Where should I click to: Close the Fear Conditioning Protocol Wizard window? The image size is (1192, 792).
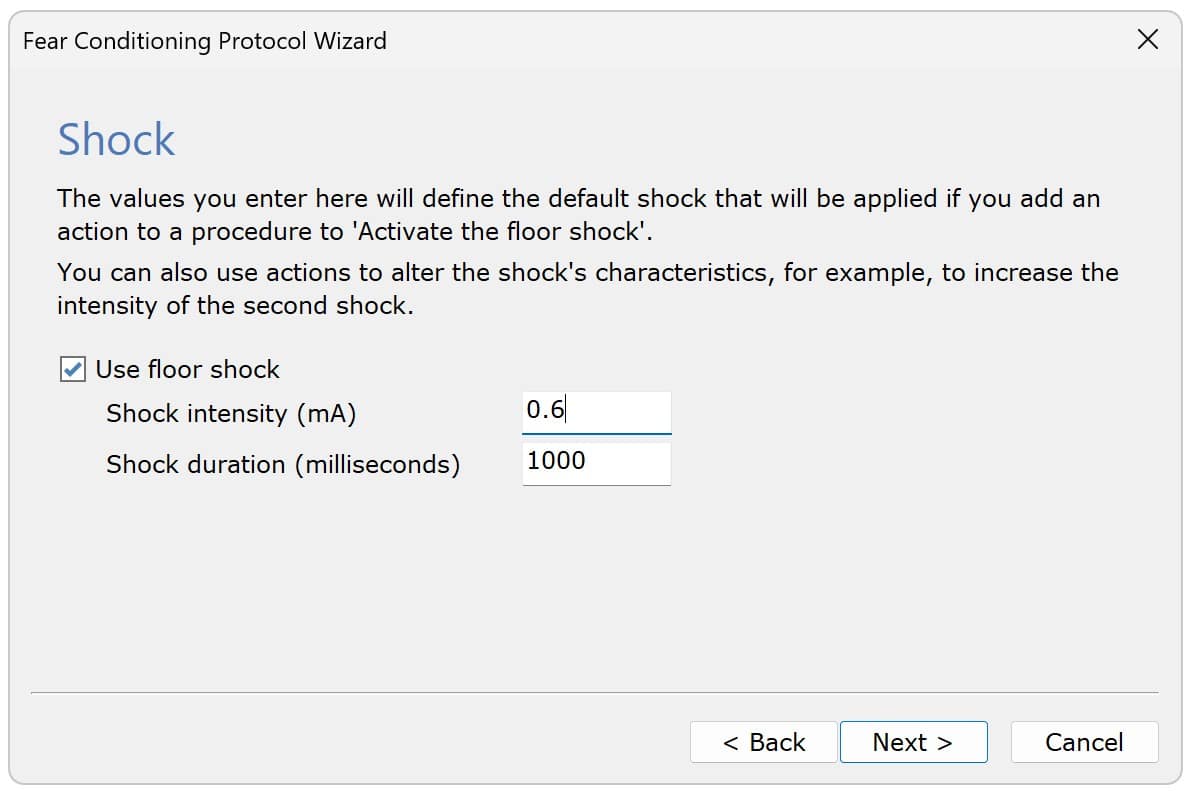pyautogui.click(x=1148, y=40)
